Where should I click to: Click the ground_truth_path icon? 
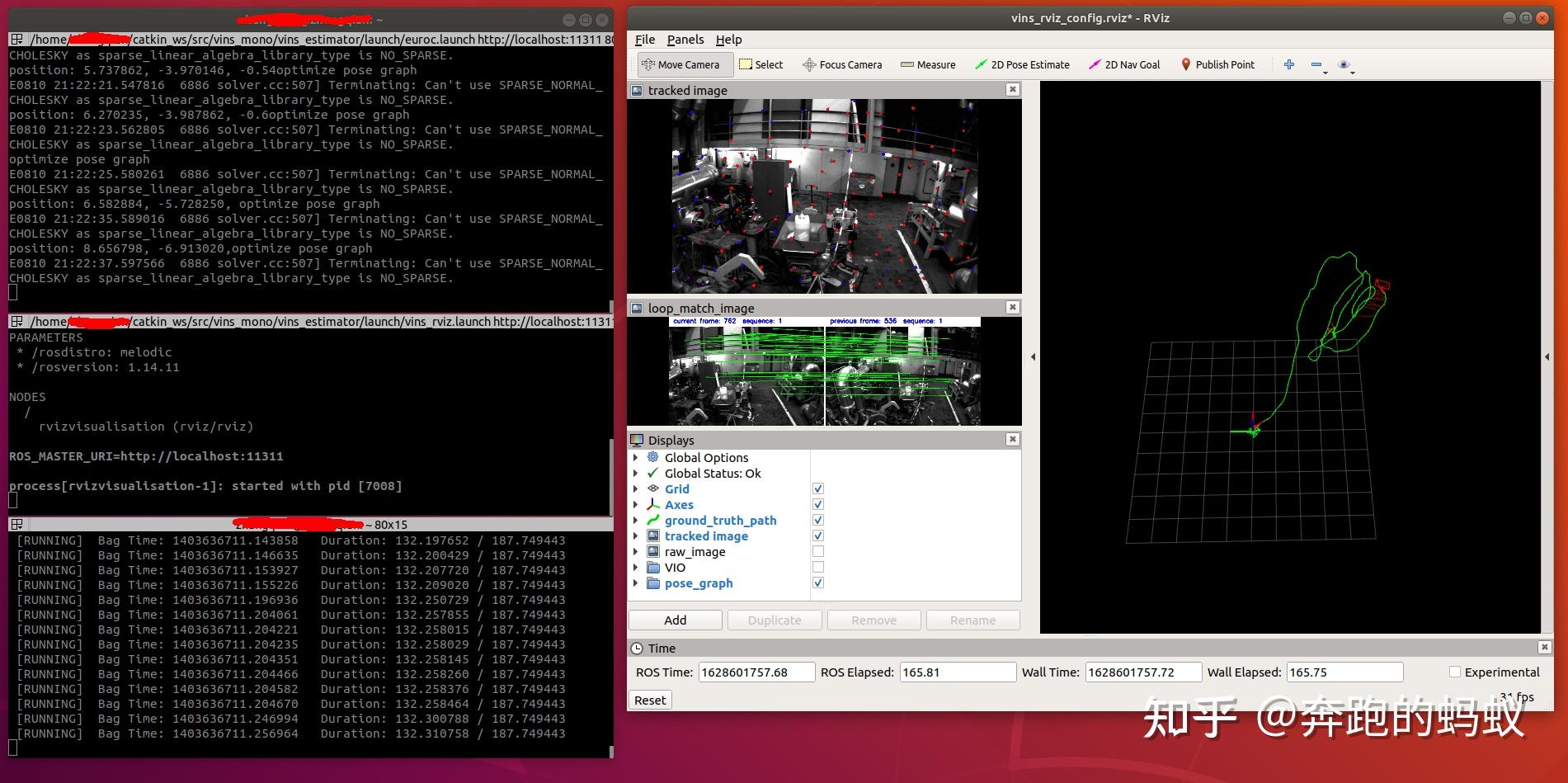tap(653, 520)
